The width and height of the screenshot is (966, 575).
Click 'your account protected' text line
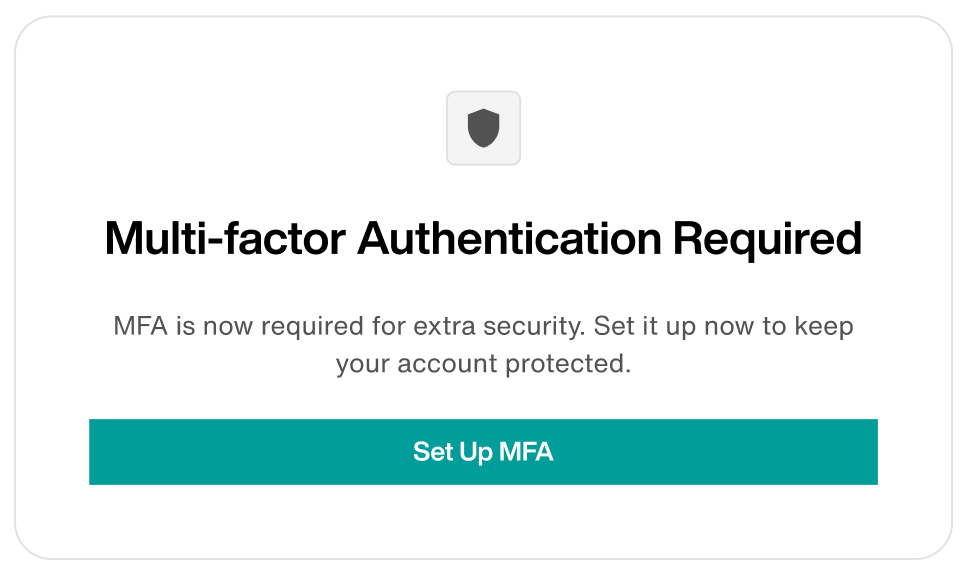point(483,364)
